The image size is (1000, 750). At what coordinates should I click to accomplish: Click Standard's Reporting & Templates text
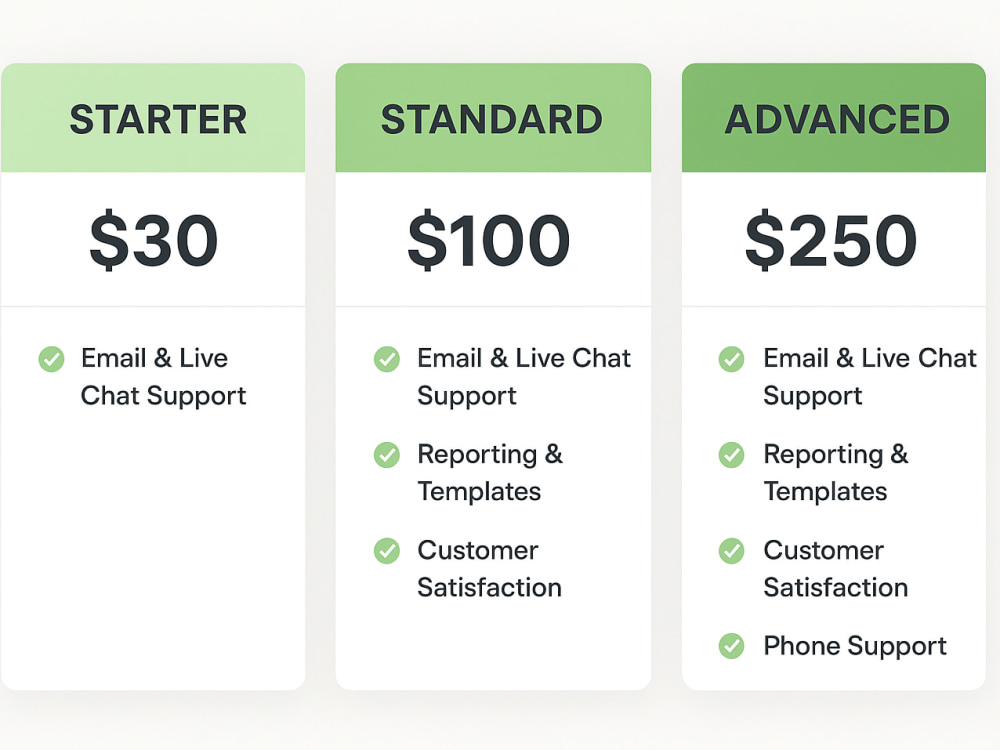(x=490, y=473)
